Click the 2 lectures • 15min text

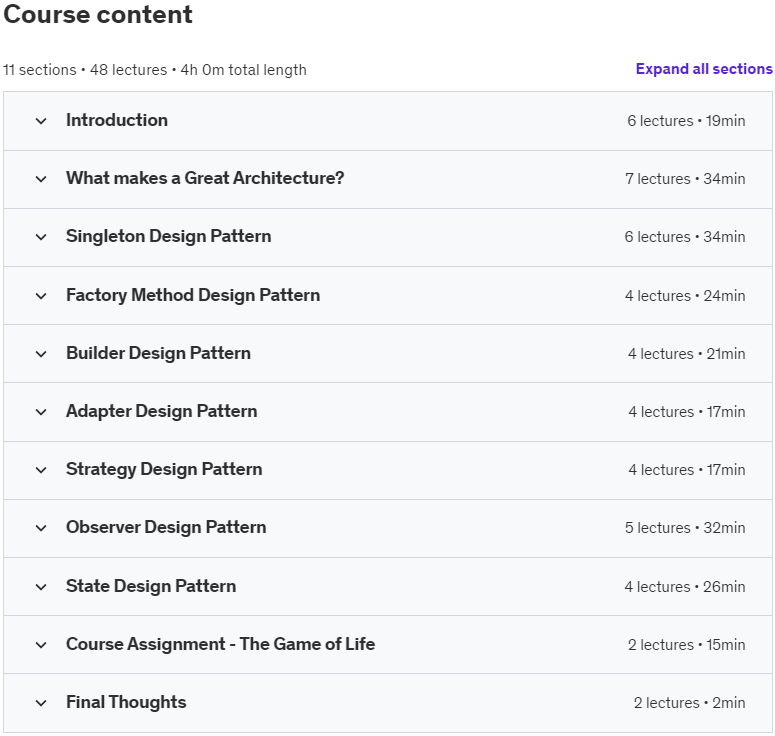[x=687, y=645]
